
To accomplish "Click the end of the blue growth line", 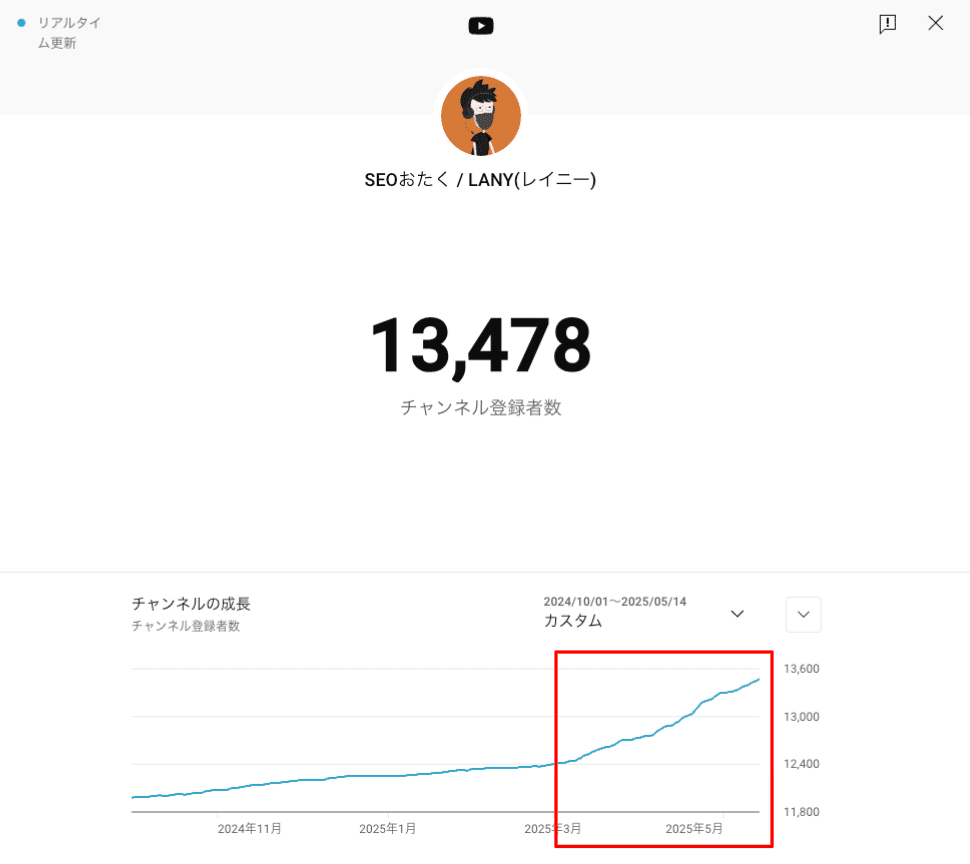I will pyautogui.click(x=758, y=680).
